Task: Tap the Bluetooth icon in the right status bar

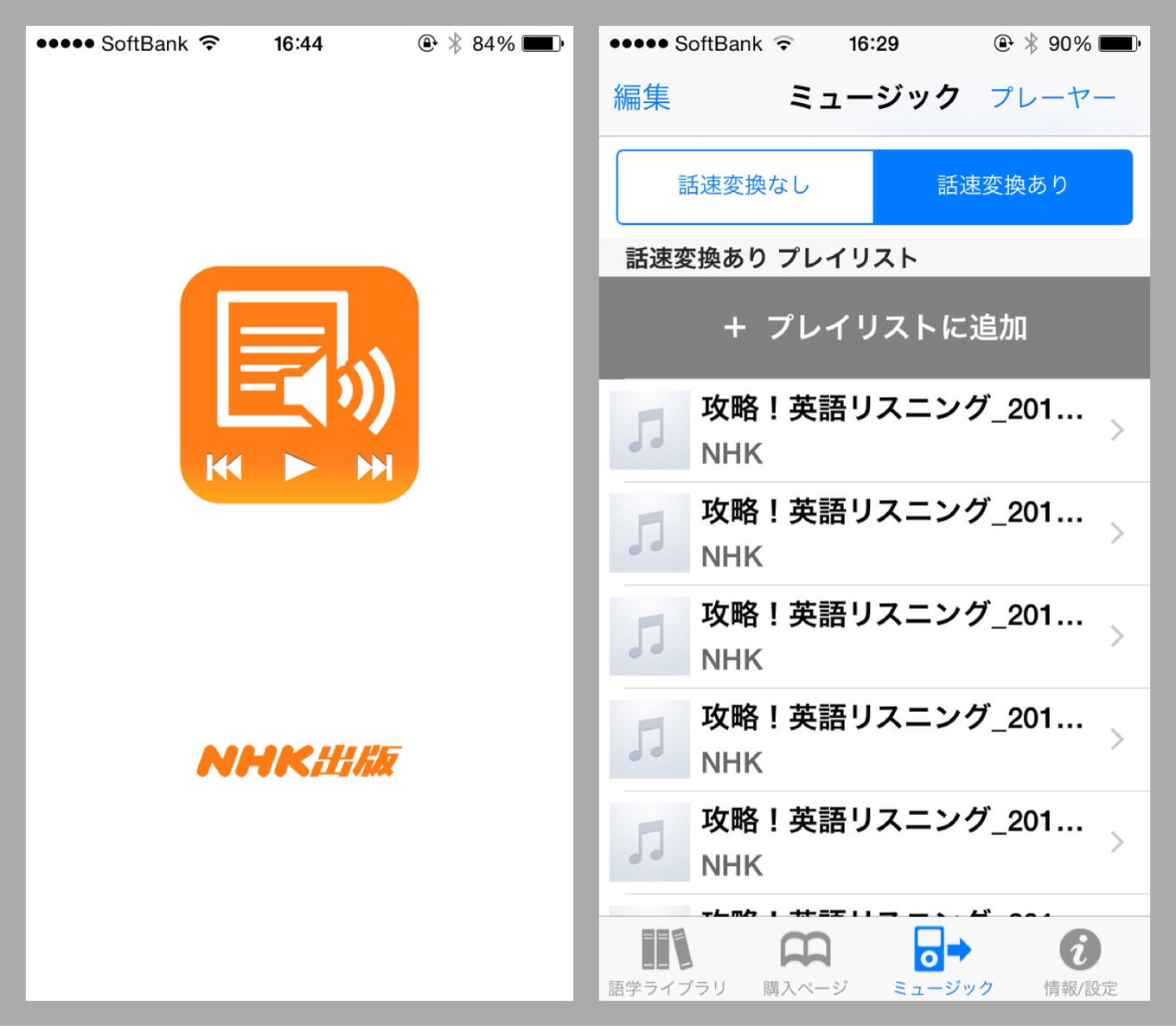Action: 1031,43
